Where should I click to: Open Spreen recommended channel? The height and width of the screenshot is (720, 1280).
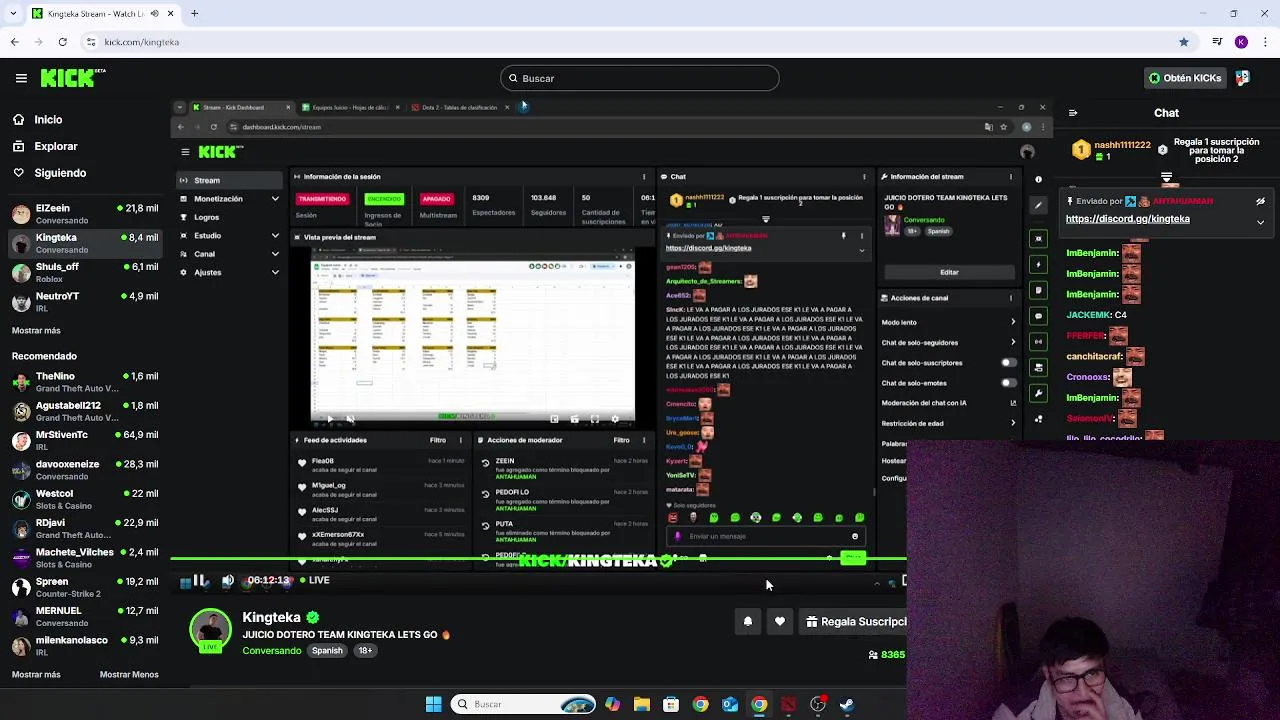coord(85,587)
